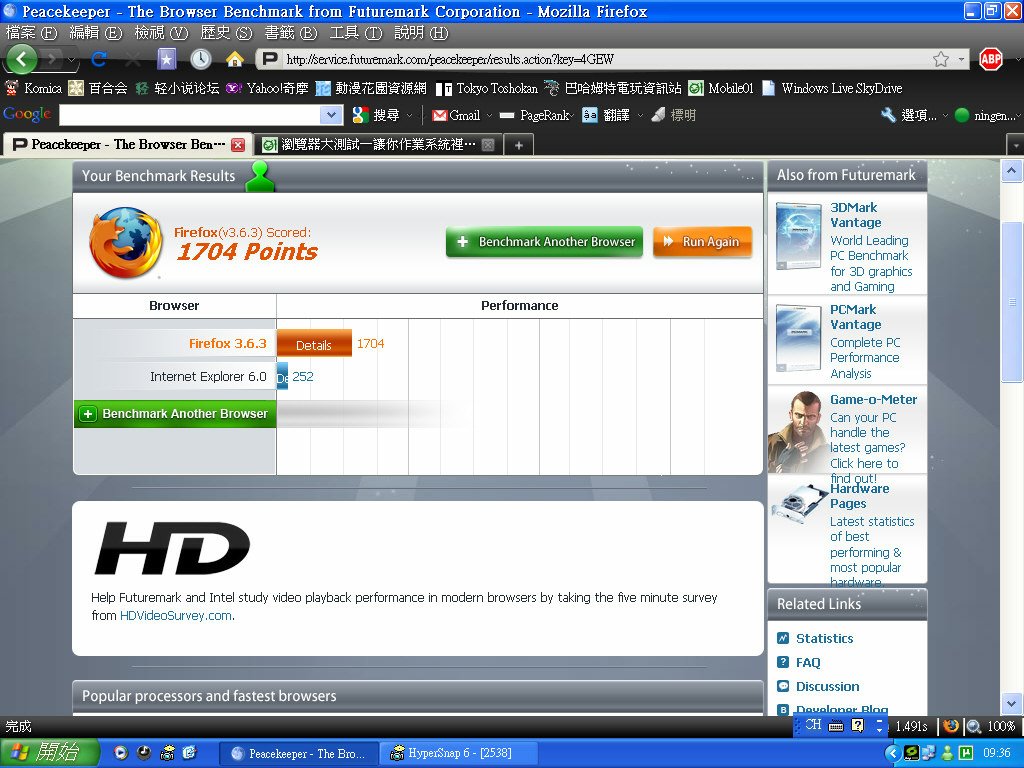Click the 標明 highlight toolbar button
The height and width of the screenshot is (768, 1024).
673,116
